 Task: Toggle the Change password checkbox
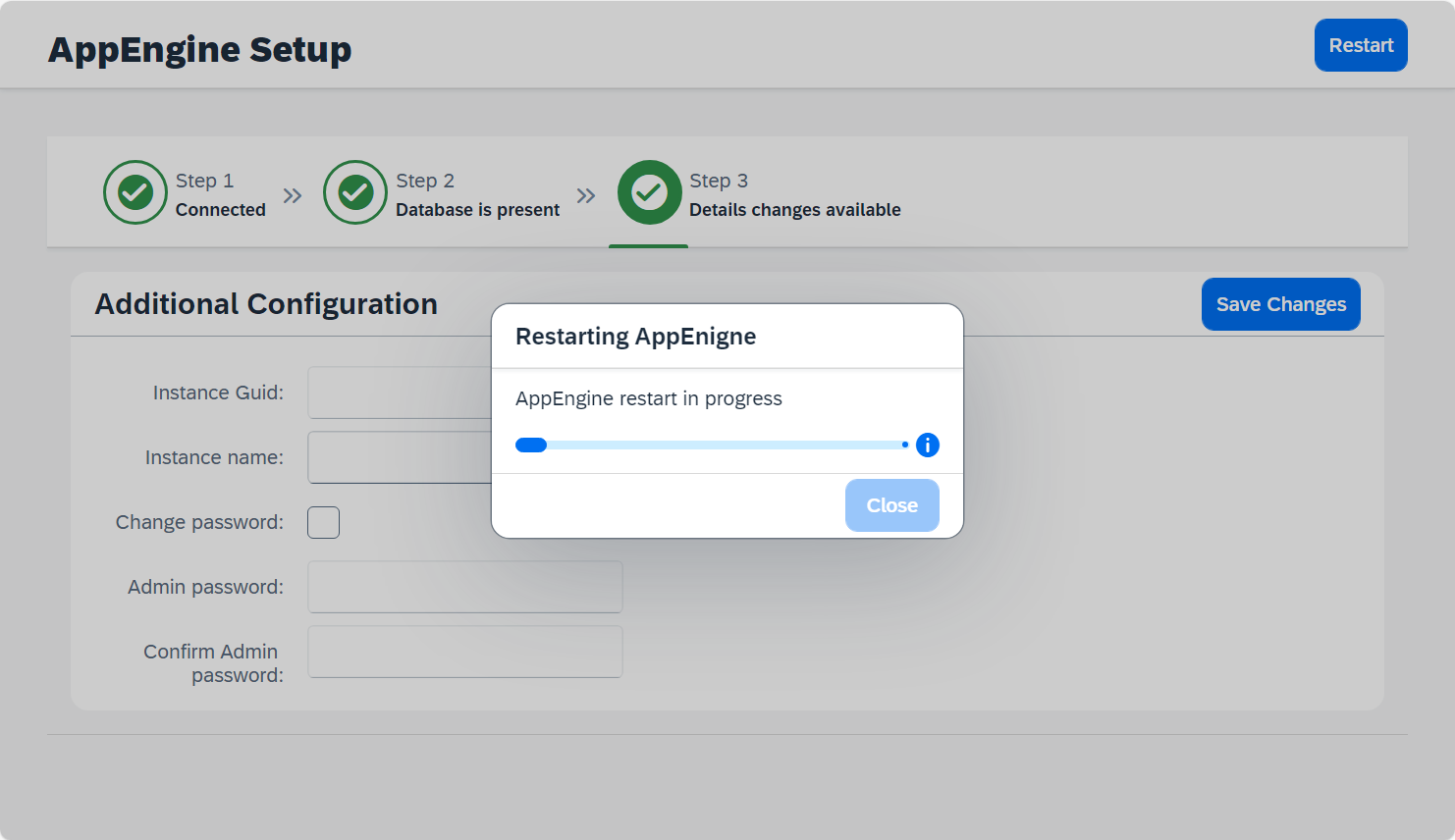pyautogui.click(x=324, y=523)
